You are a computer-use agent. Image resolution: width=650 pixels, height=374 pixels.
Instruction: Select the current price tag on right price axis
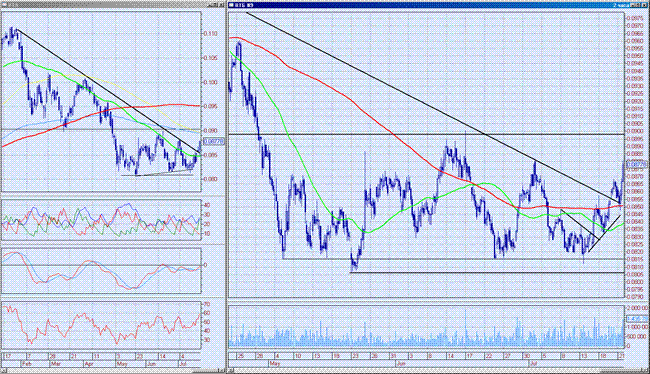pyautogui.click(x=636, y=165)
